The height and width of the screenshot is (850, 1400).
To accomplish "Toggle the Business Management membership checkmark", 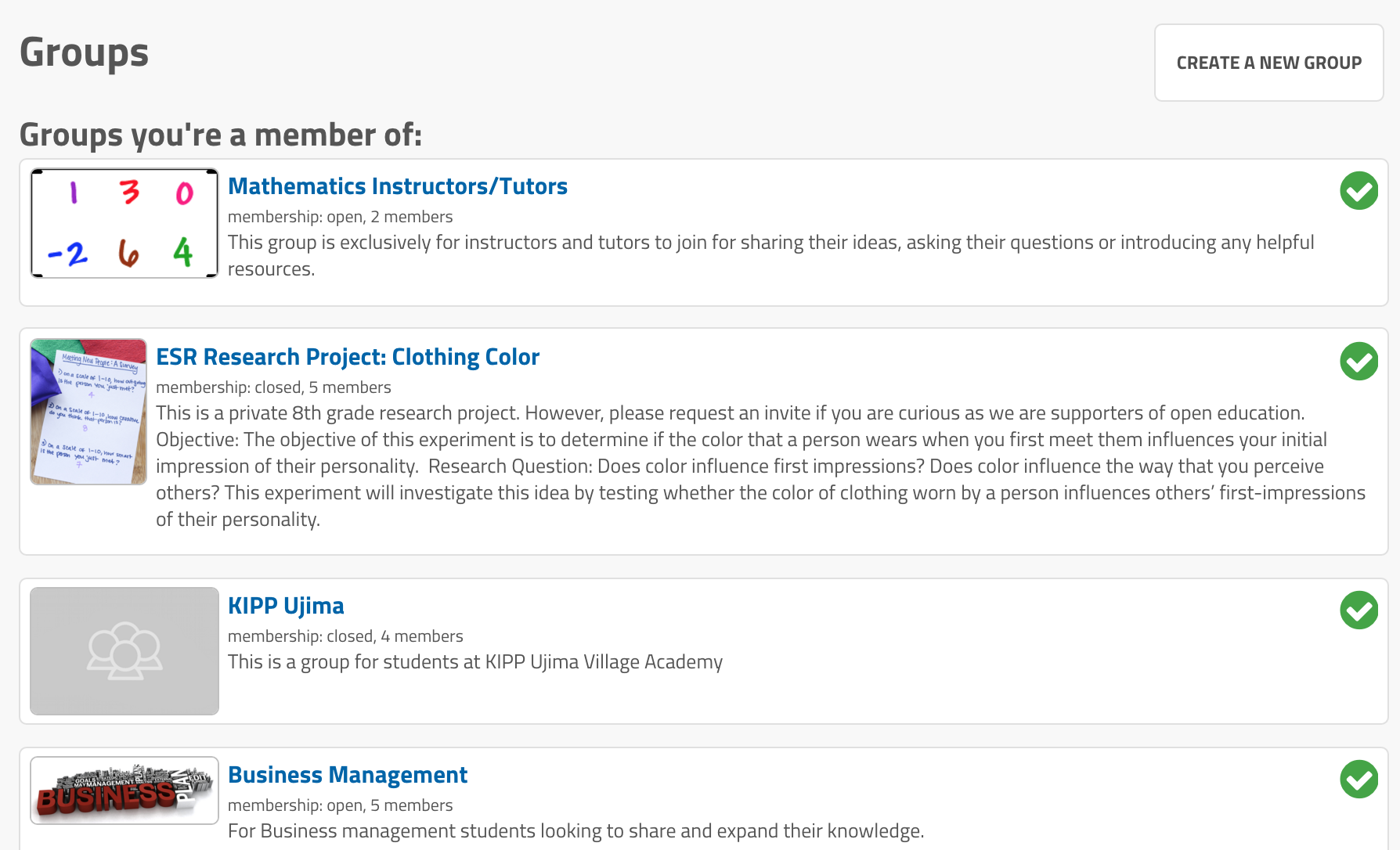I will click(1359, 780).
